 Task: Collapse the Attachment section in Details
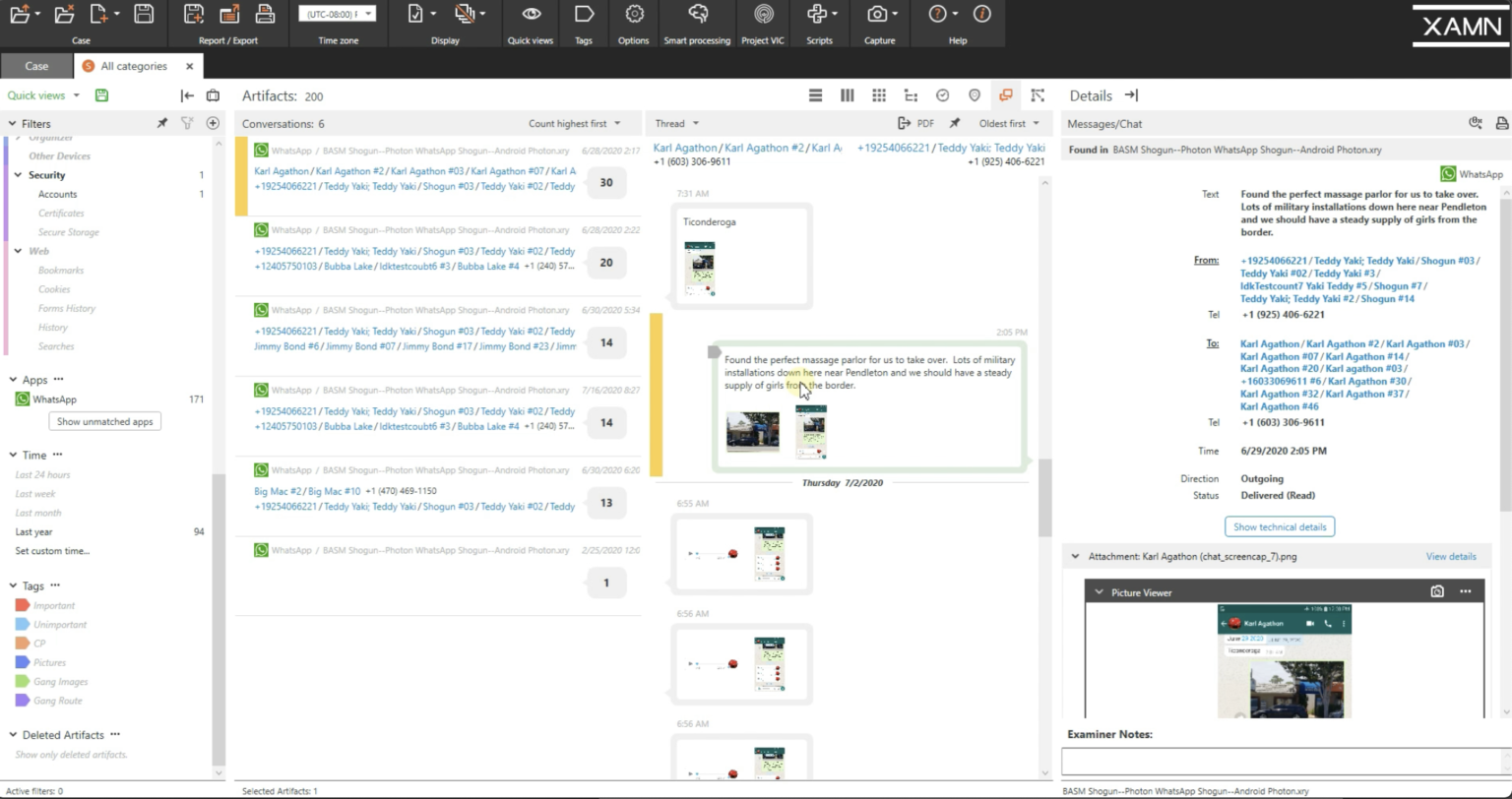[x=1075, y=557]
